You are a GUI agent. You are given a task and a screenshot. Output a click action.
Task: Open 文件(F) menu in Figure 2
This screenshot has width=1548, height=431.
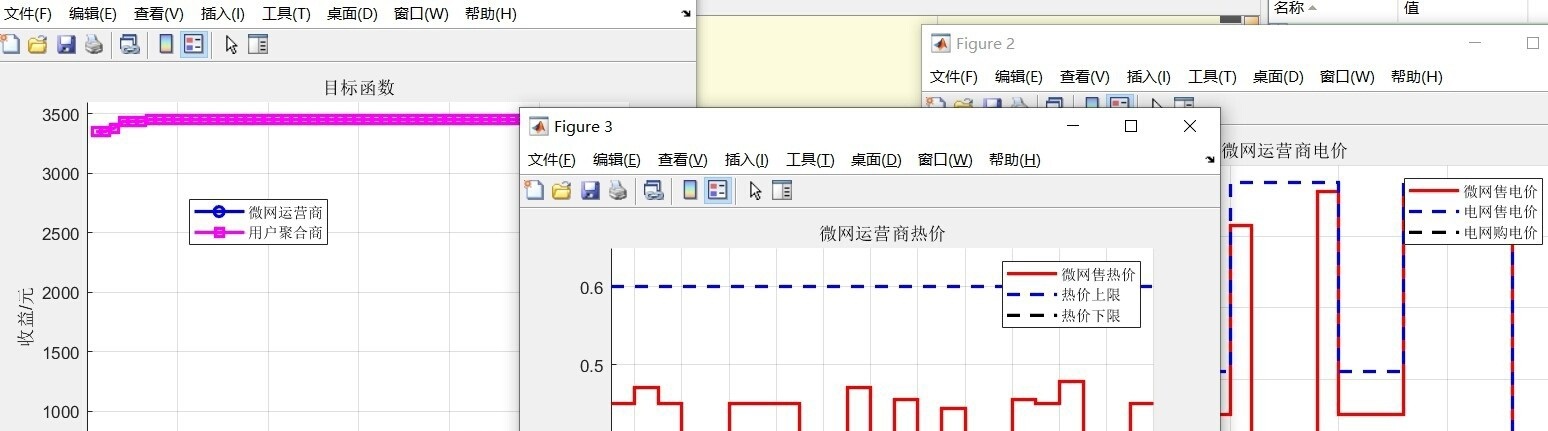954,77
